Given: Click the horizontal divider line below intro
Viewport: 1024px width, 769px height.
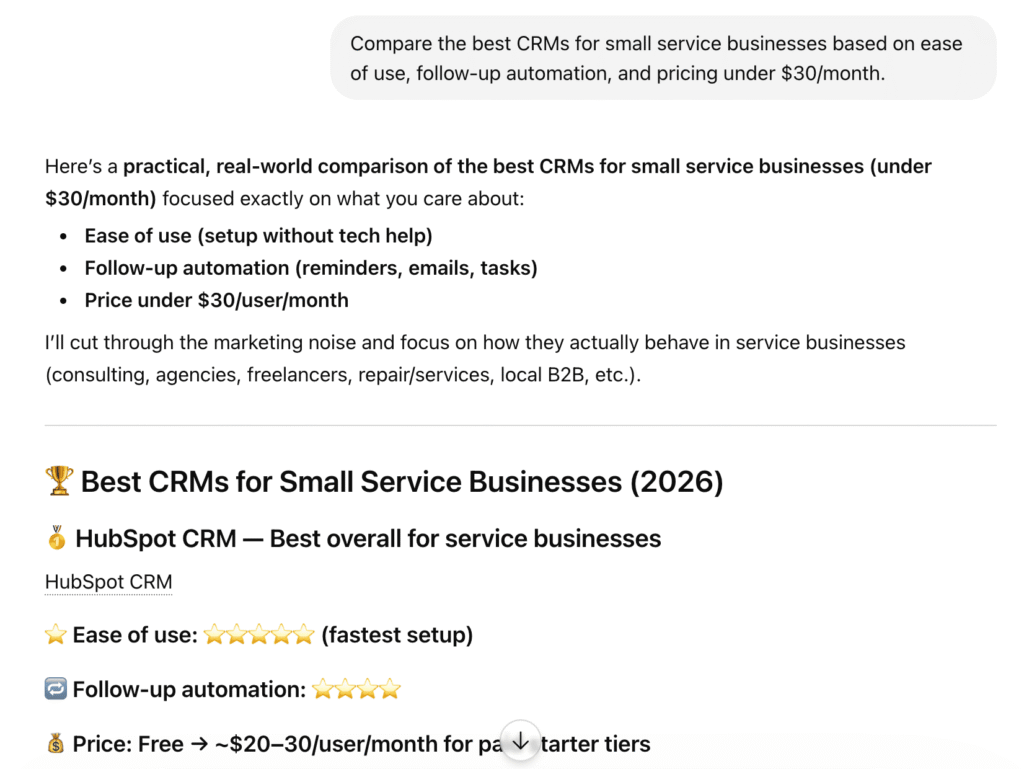Looking at the screenshot, I should 520,426.
